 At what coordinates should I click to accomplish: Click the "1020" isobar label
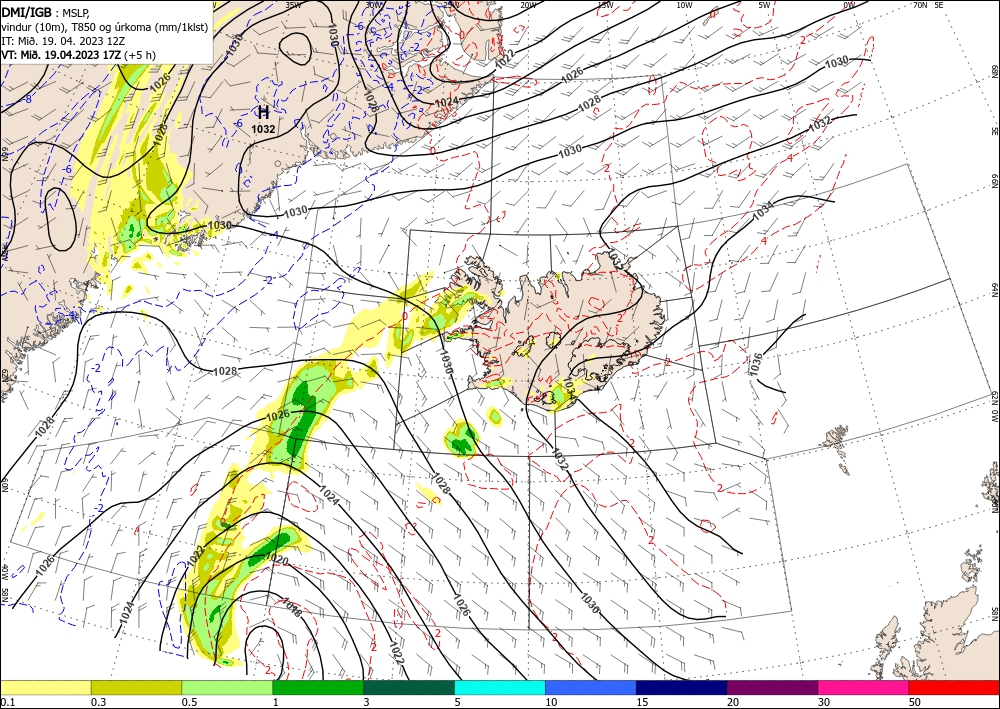pos(277,561)
